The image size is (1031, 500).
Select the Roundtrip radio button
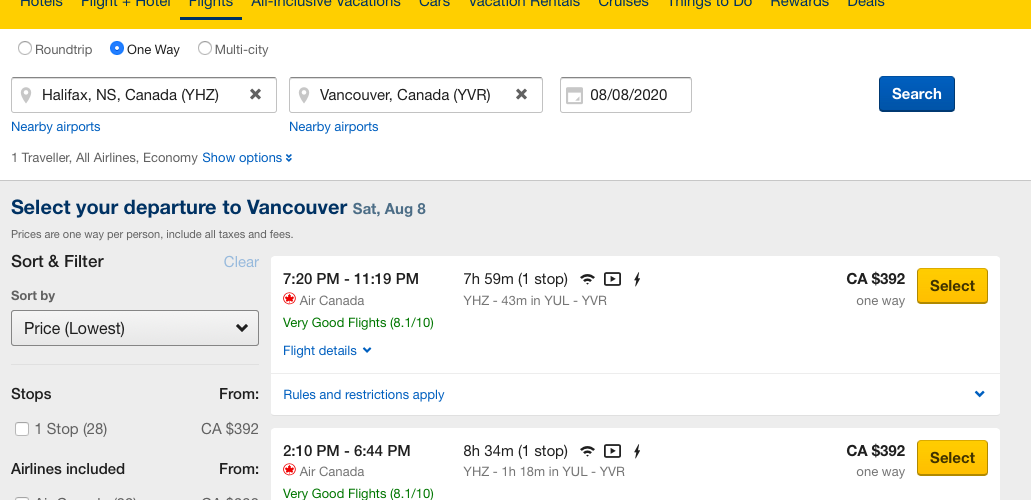(x=25, y=49)
